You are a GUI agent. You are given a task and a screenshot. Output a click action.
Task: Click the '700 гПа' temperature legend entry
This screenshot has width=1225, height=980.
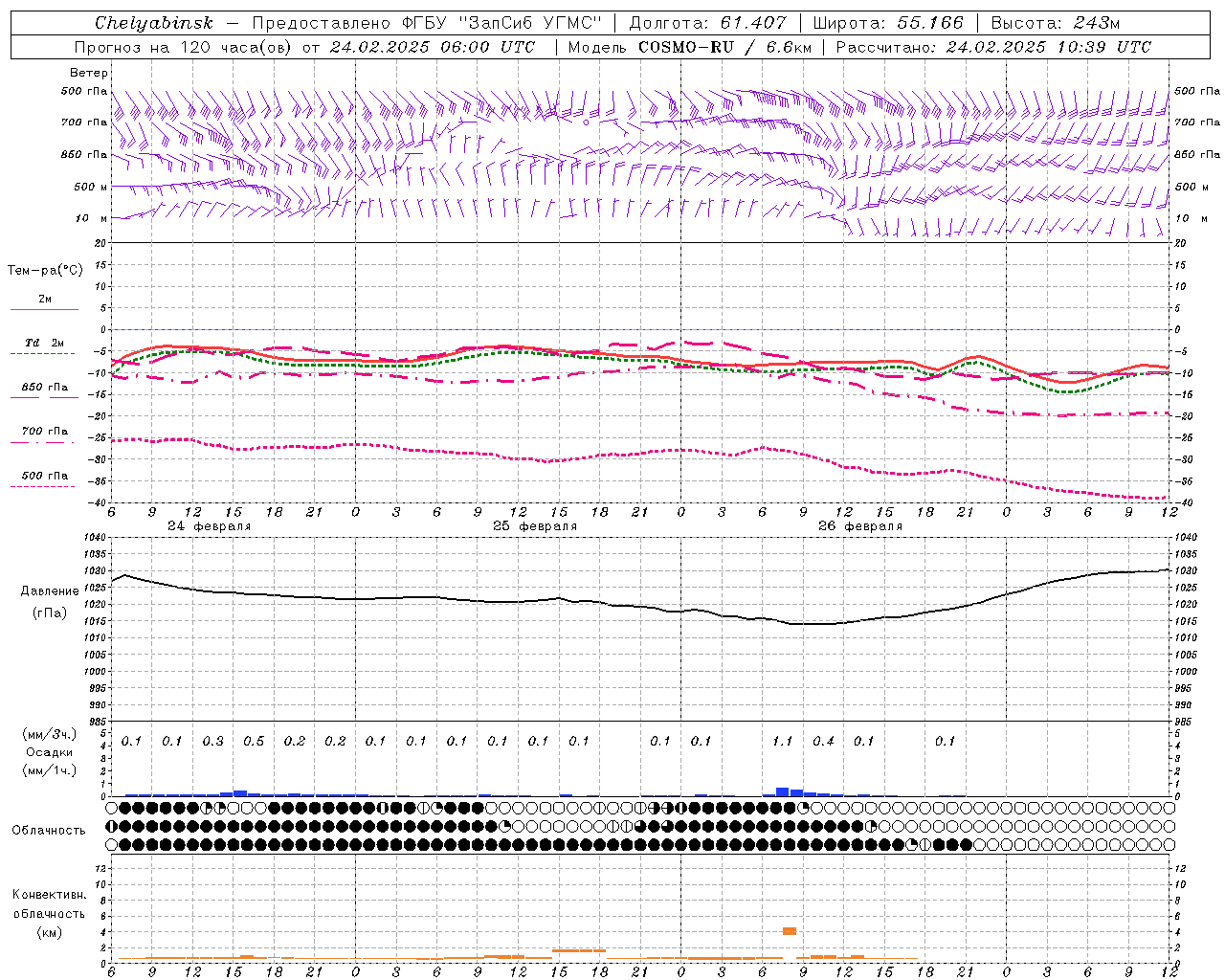click(x=45, y=432)
